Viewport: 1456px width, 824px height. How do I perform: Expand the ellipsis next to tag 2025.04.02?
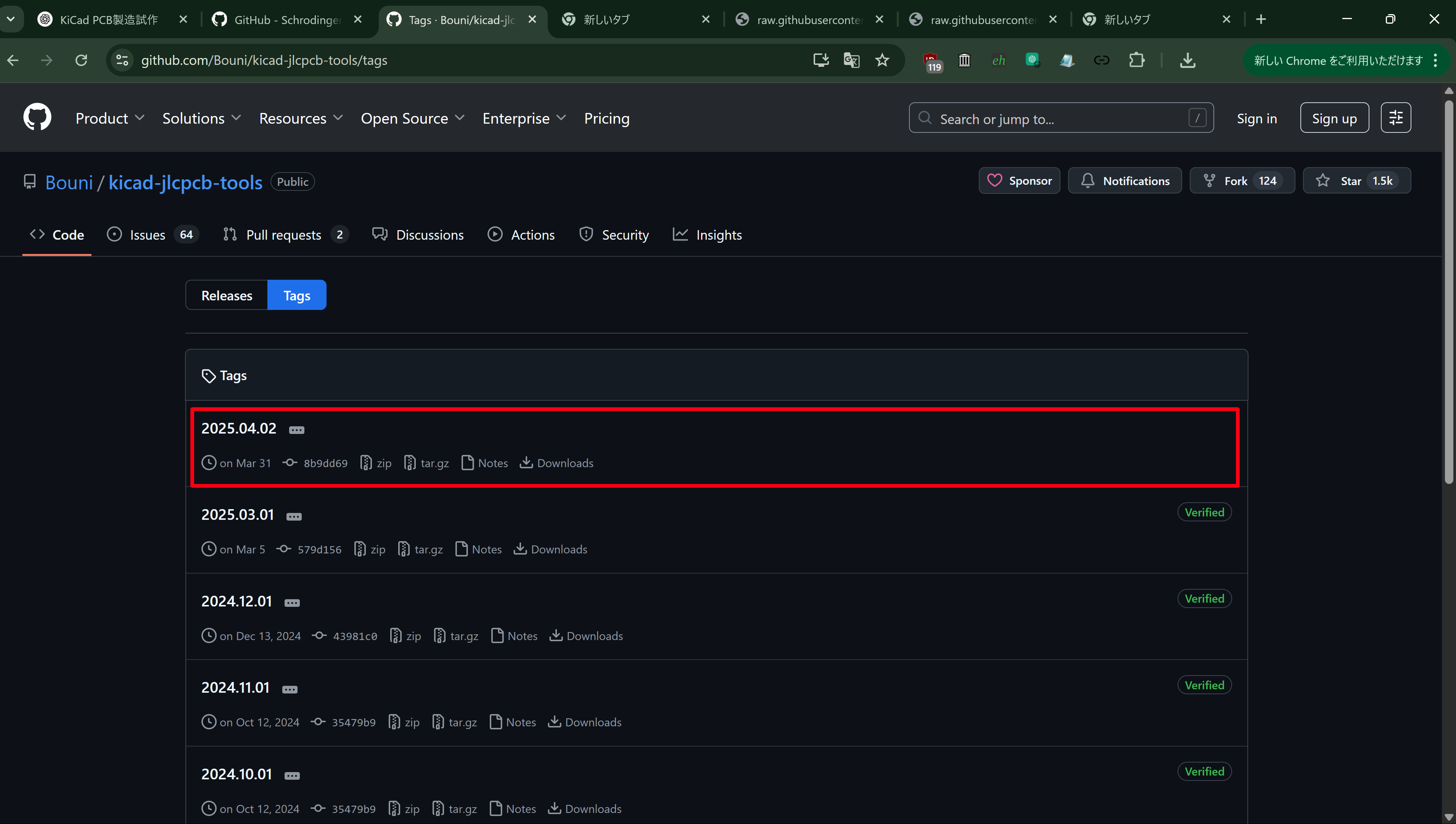(297, 430)
